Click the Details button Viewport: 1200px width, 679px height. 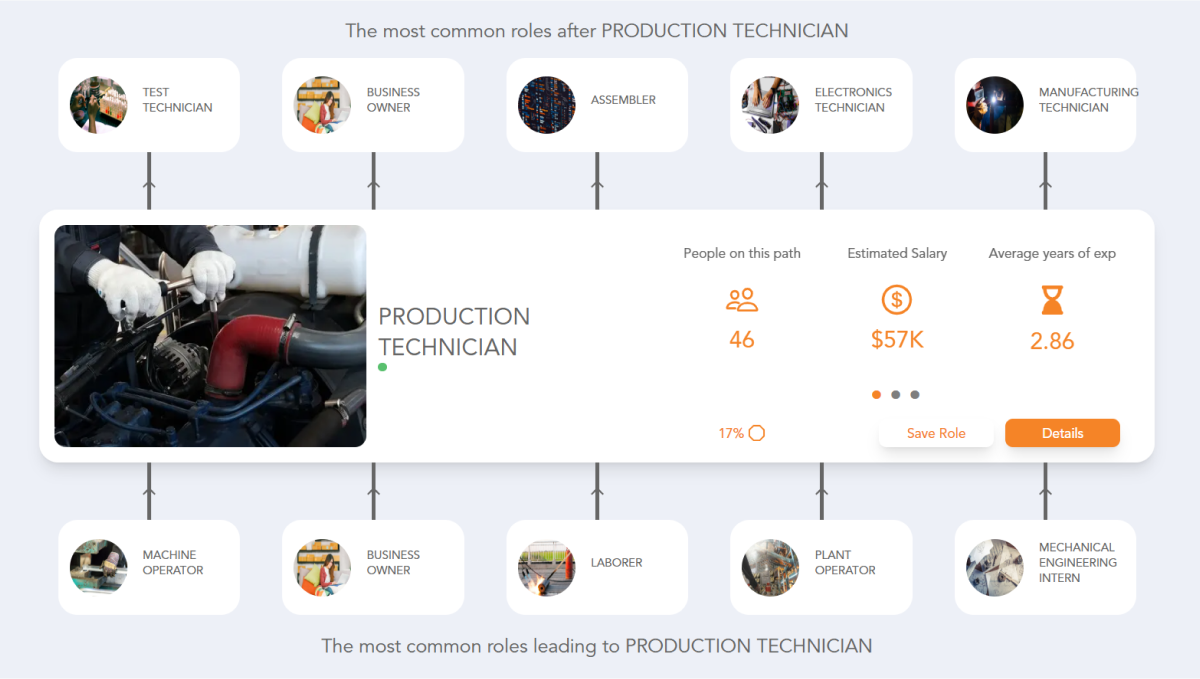tap(1062, 433)
